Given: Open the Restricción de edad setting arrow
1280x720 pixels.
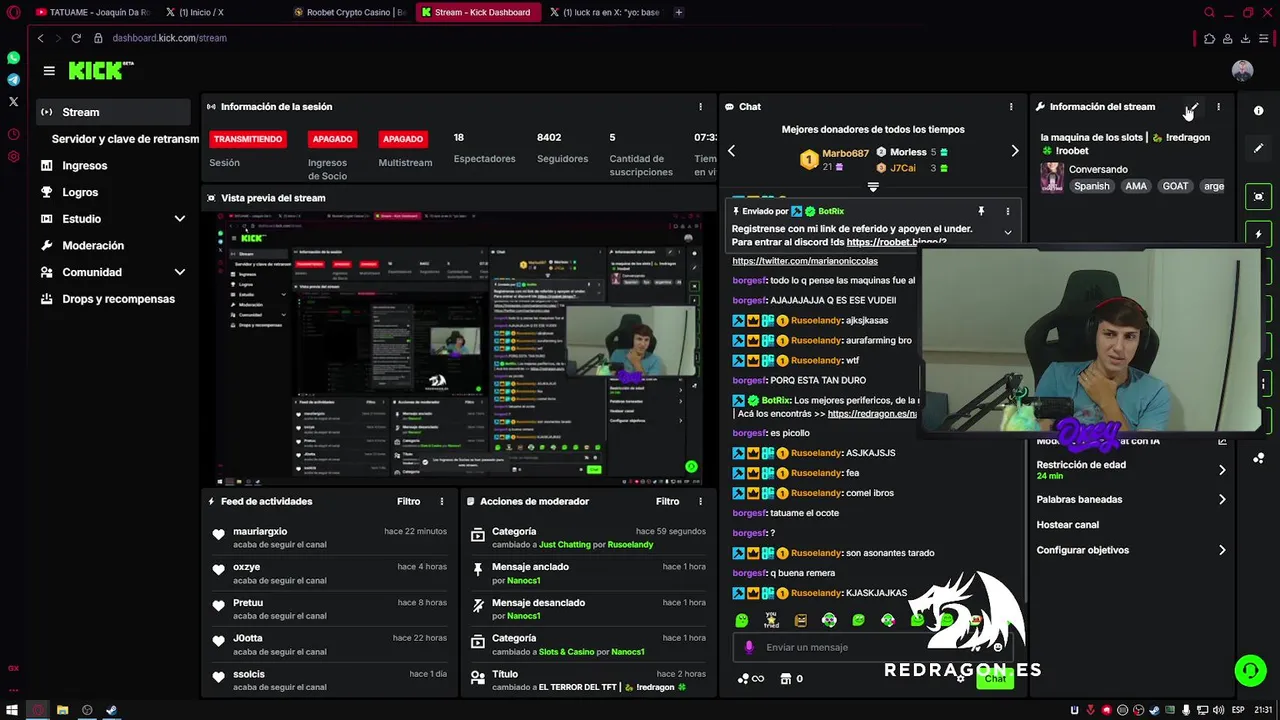Looking at the screenshot, I should click(1221, 470).
